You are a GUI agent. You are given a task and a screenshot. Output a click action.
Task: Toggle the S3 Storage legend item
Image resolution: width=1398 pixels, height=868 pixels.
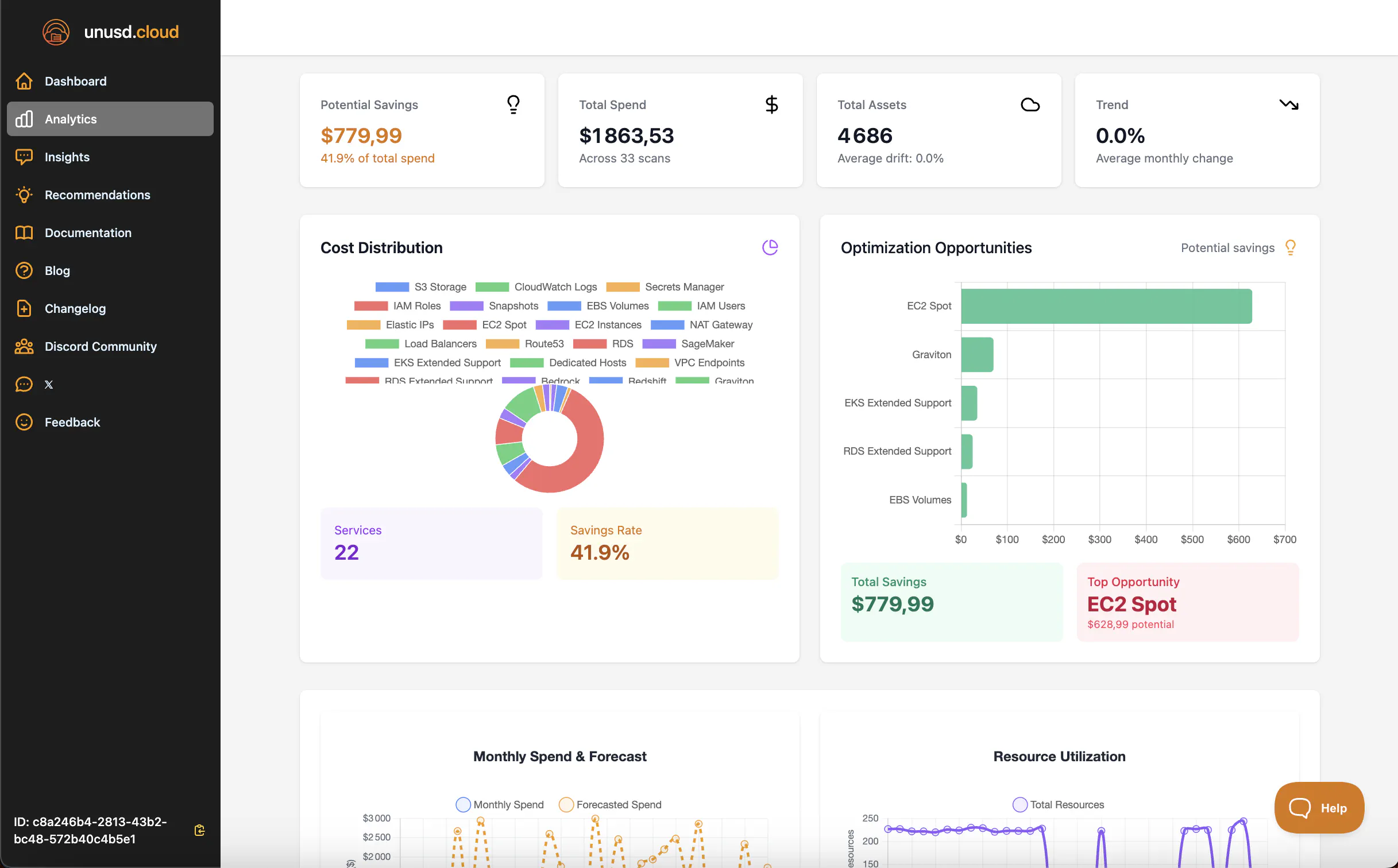(420, 287)
